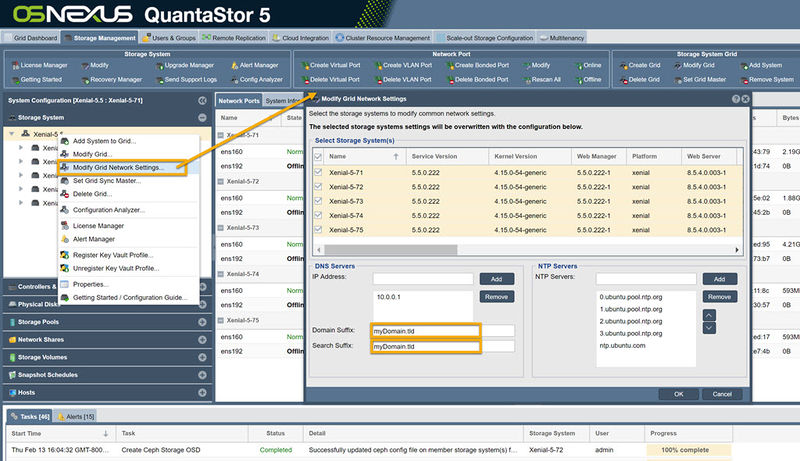Image resolution: width=800 pixels, height=461 pixels.
Task: Open Alert Manager from the toolbar
Action: click(254, 65)
